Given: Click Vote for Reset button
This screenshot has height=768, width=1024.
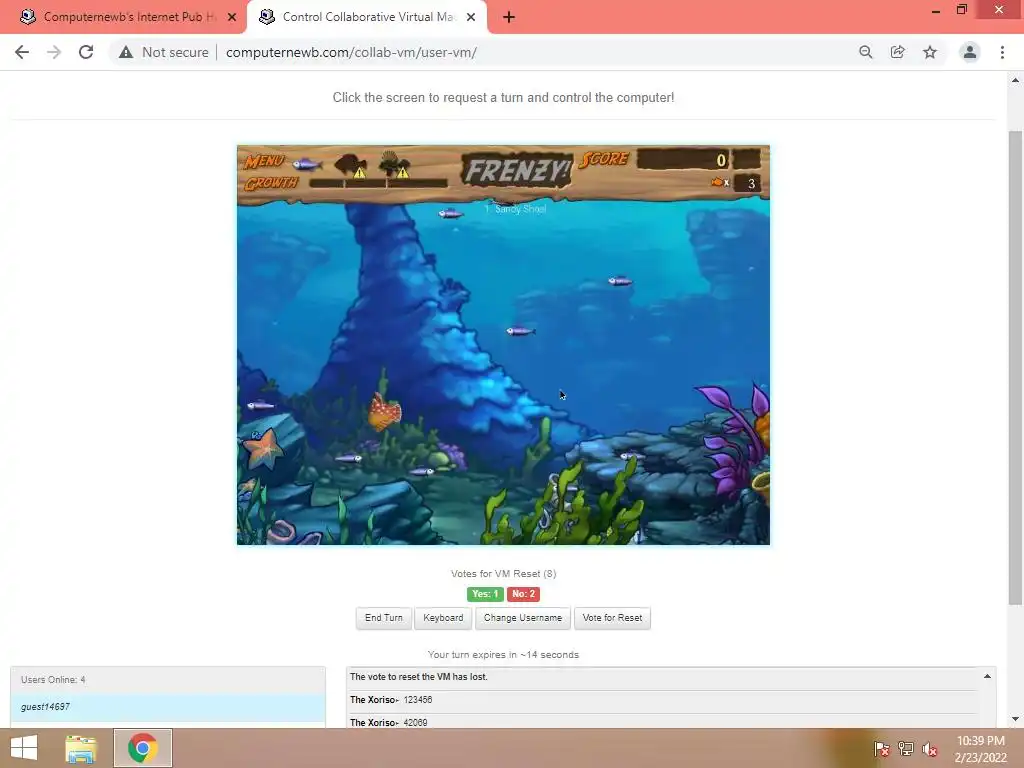Looking at the screenshot, I should [612, 618].
